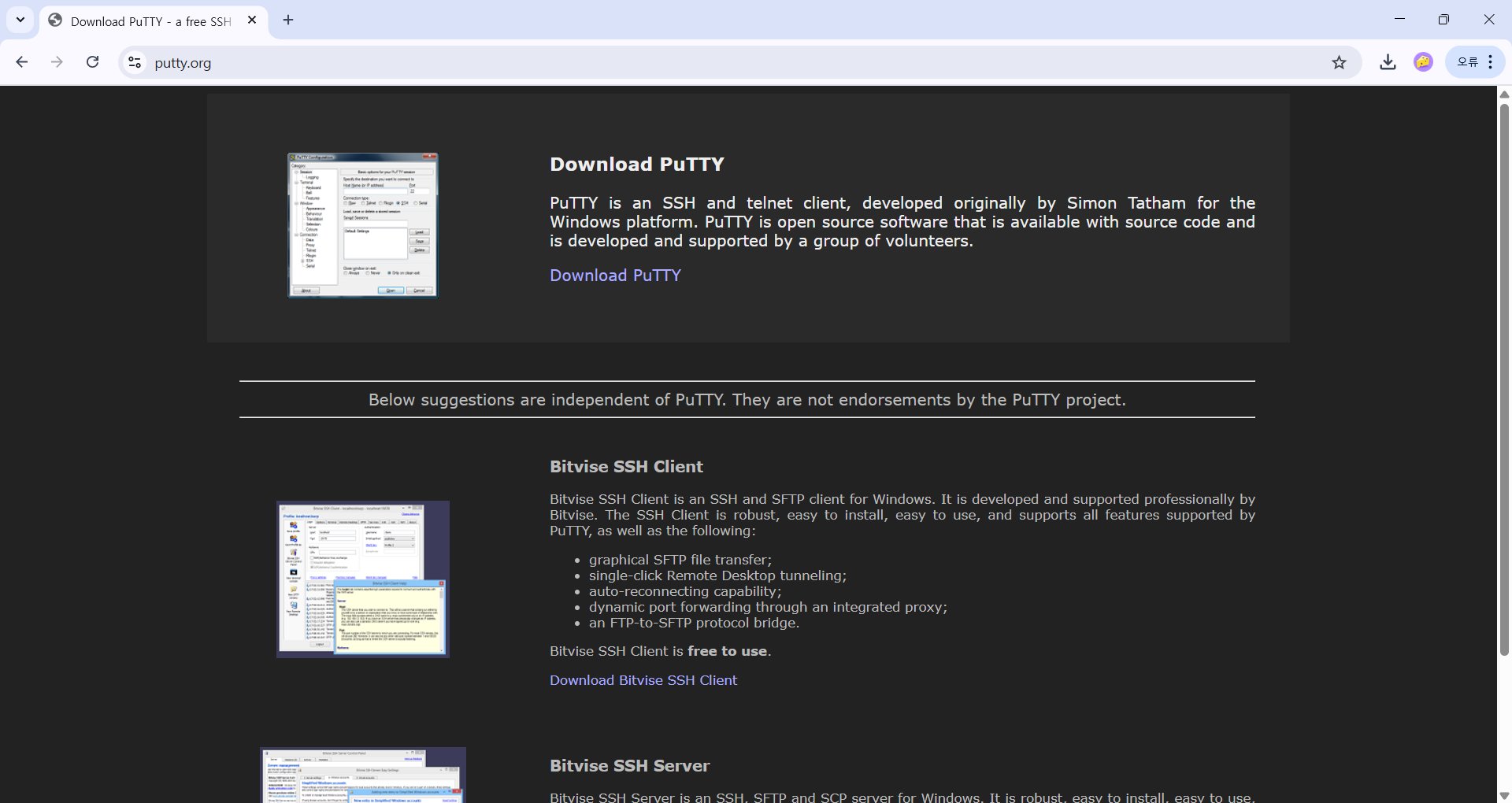
Task: Click the scrollbar down arrow
Action: [1504, 795]
